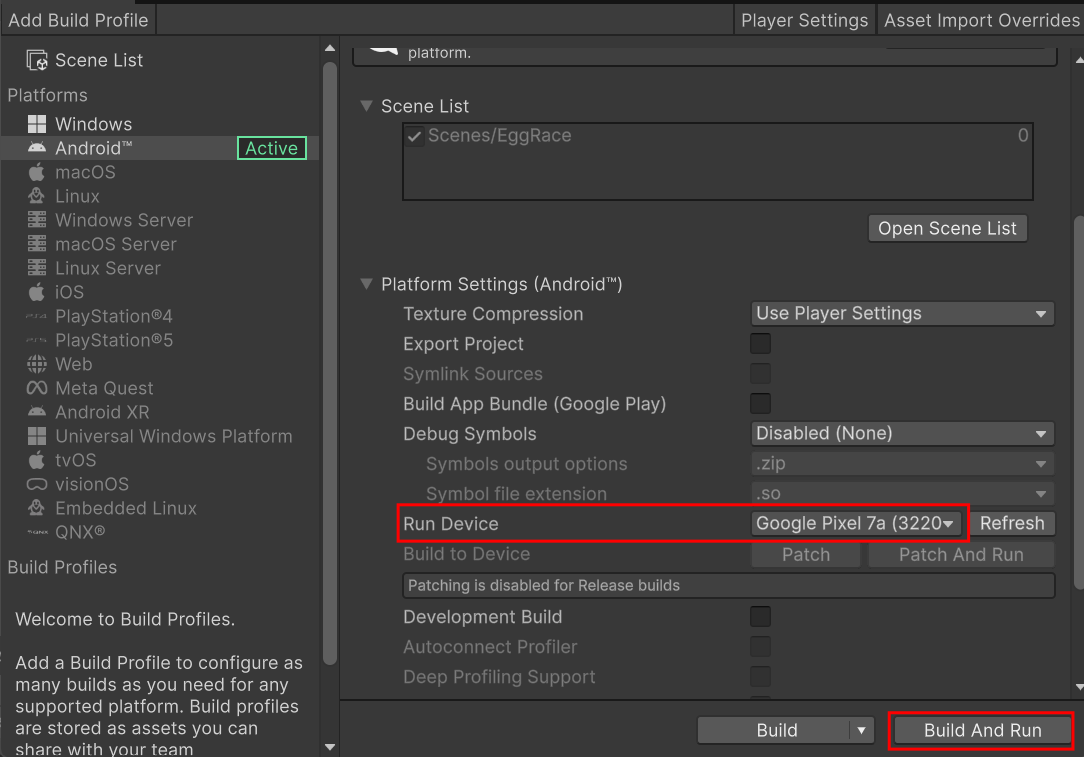Select the Meta Quest platform label
Viewport: 1084px width, 757px height.
104,388
